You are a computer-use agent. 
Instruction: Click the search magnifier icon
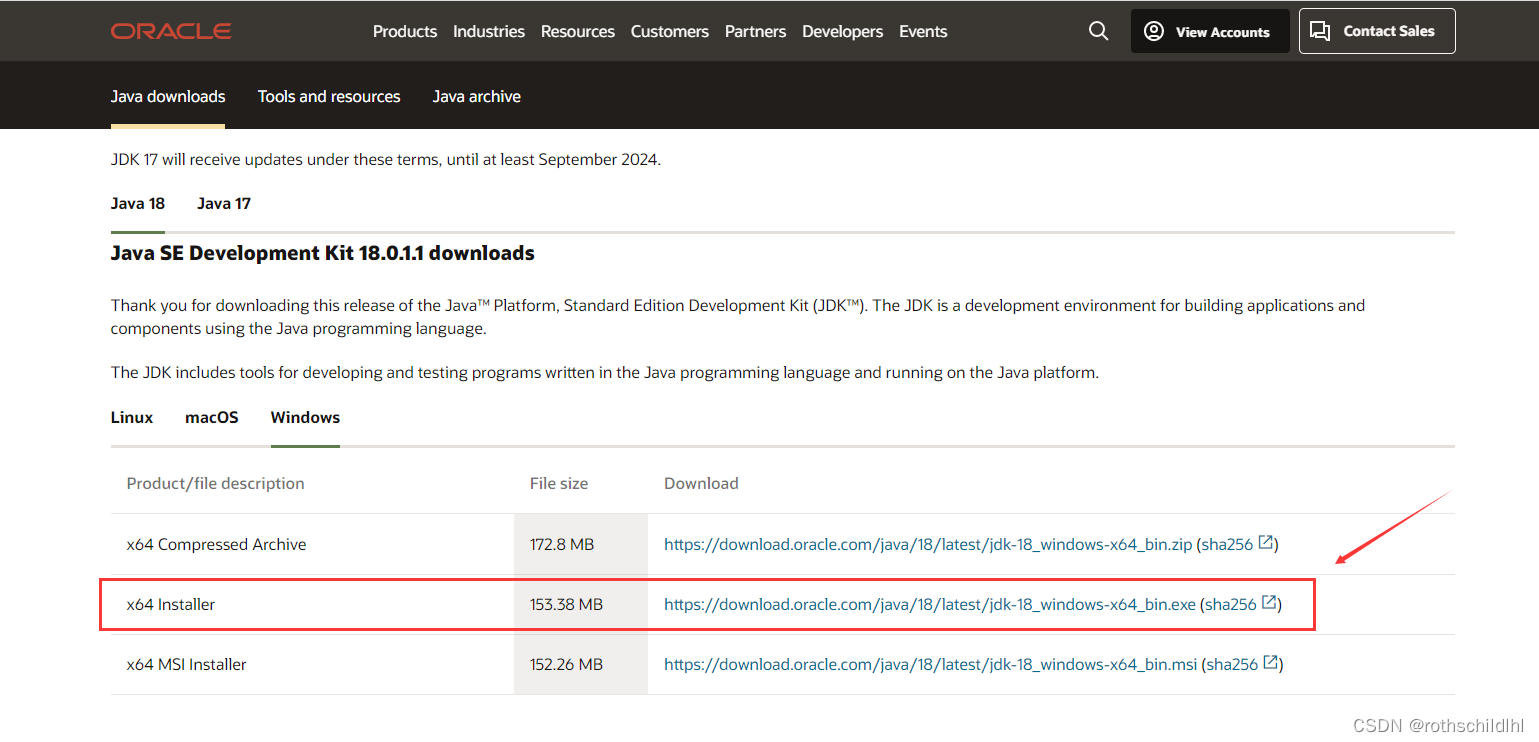coord(1098,31)
